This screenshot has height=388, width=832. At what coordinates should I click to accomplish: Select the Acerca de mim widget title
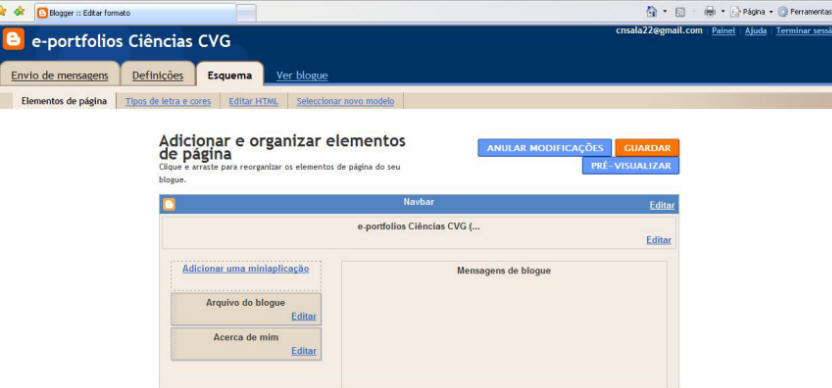point(246,337)
